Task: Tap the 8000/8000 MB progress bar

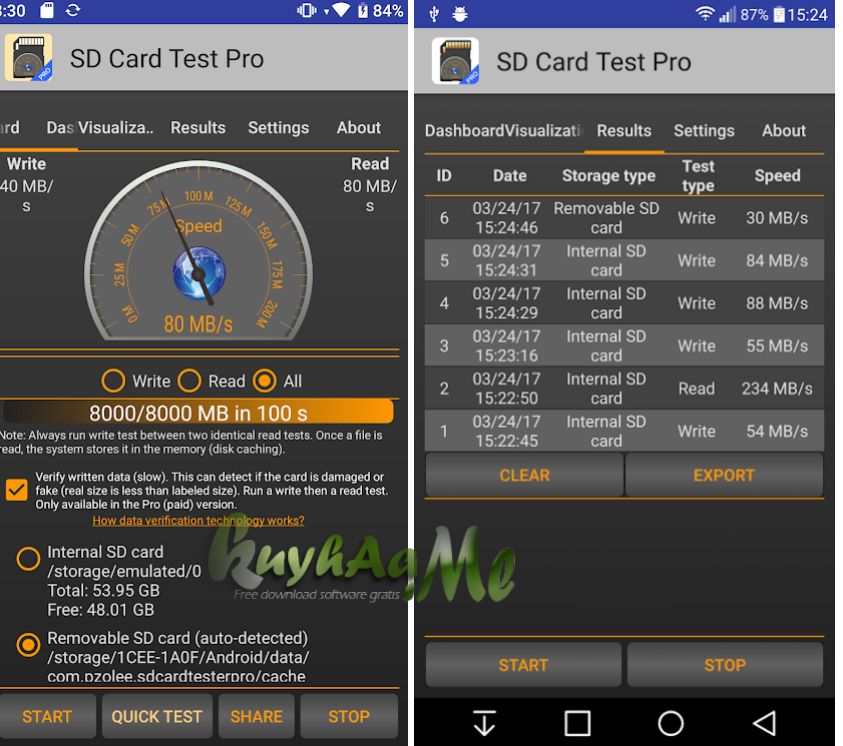Action: click(198, 413)
